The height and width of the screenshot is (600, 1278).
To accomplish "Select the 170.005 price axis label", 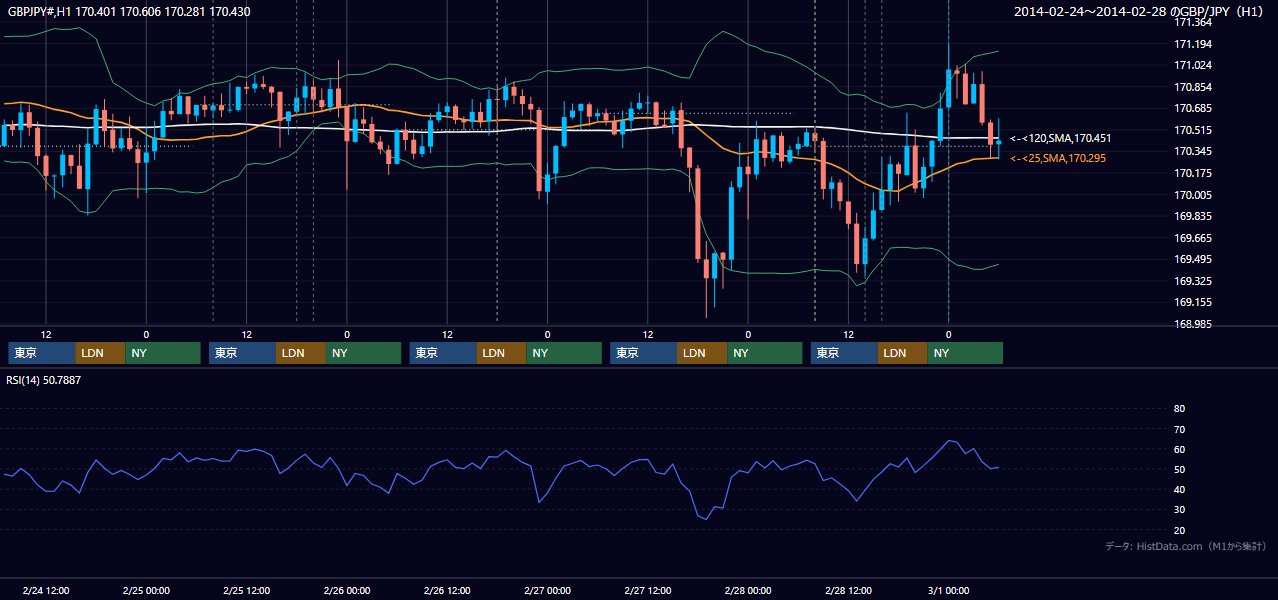I will pos(1193,195).
